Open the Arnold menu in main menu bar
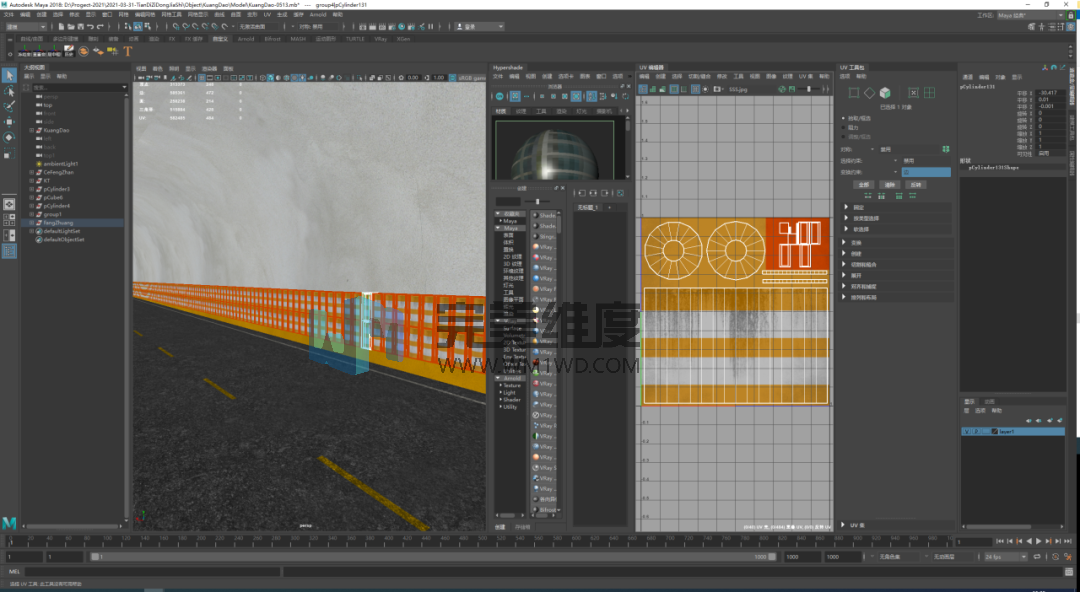The height and width of the screenshot is (592, 1080). pyautogui.click(x=318, y=14)
